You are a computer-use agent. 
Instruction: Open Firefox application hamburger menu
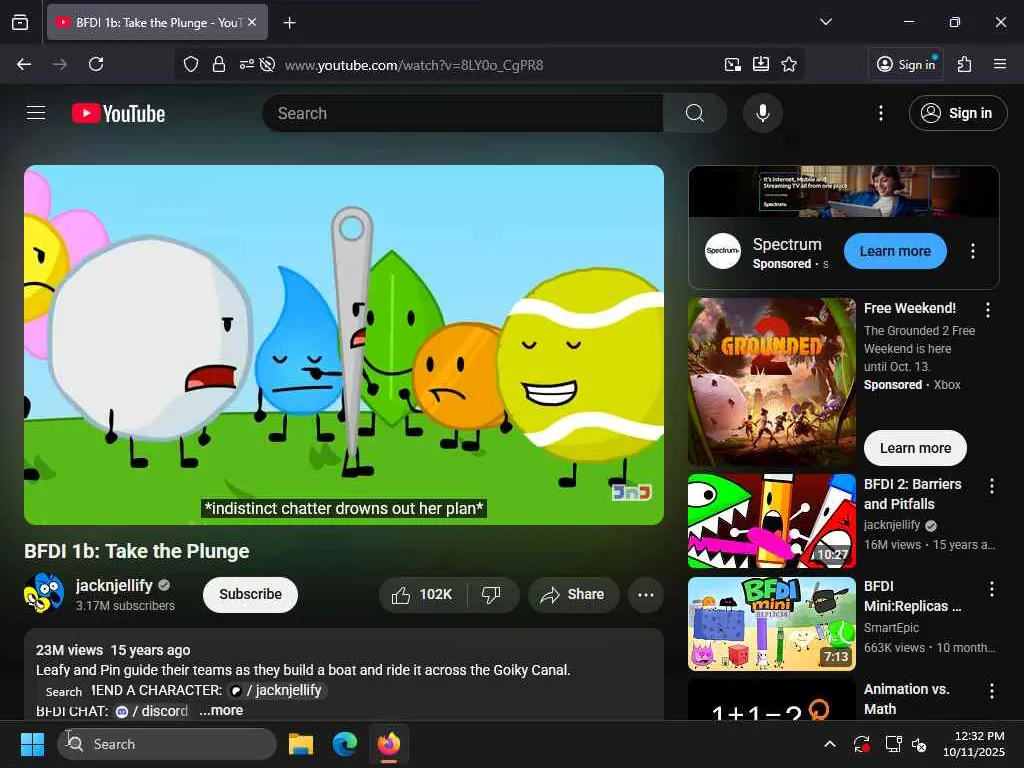coord(999,64)
